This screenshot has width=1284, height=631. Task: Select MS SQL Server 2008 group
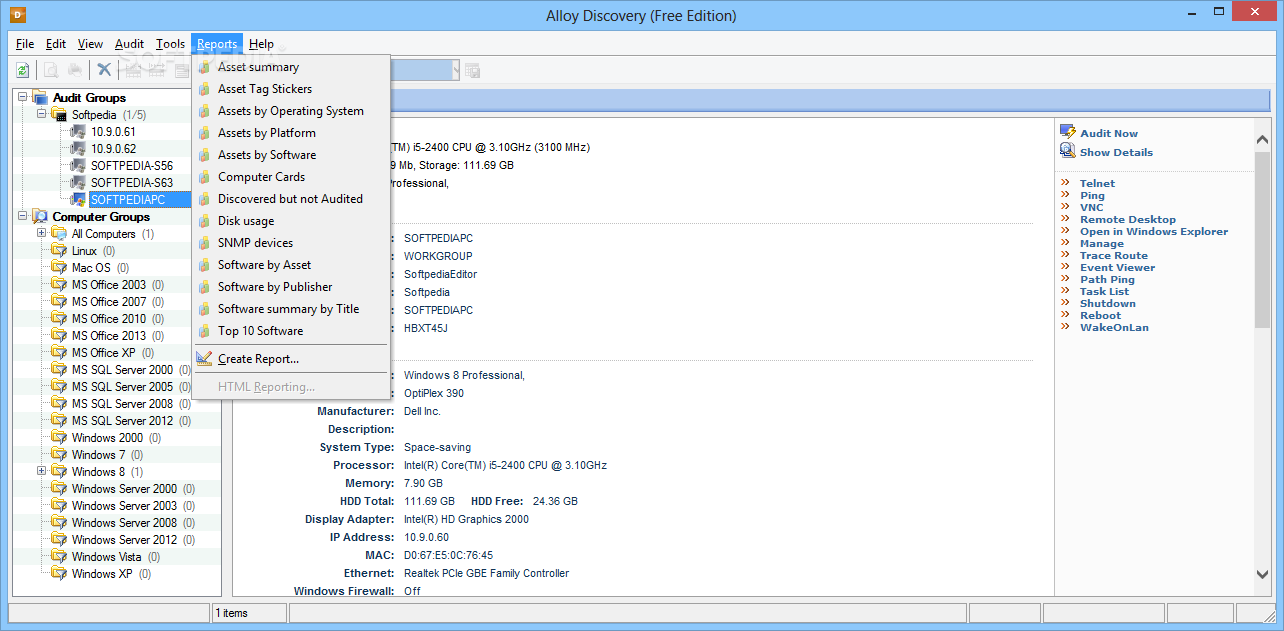(122, 404)
